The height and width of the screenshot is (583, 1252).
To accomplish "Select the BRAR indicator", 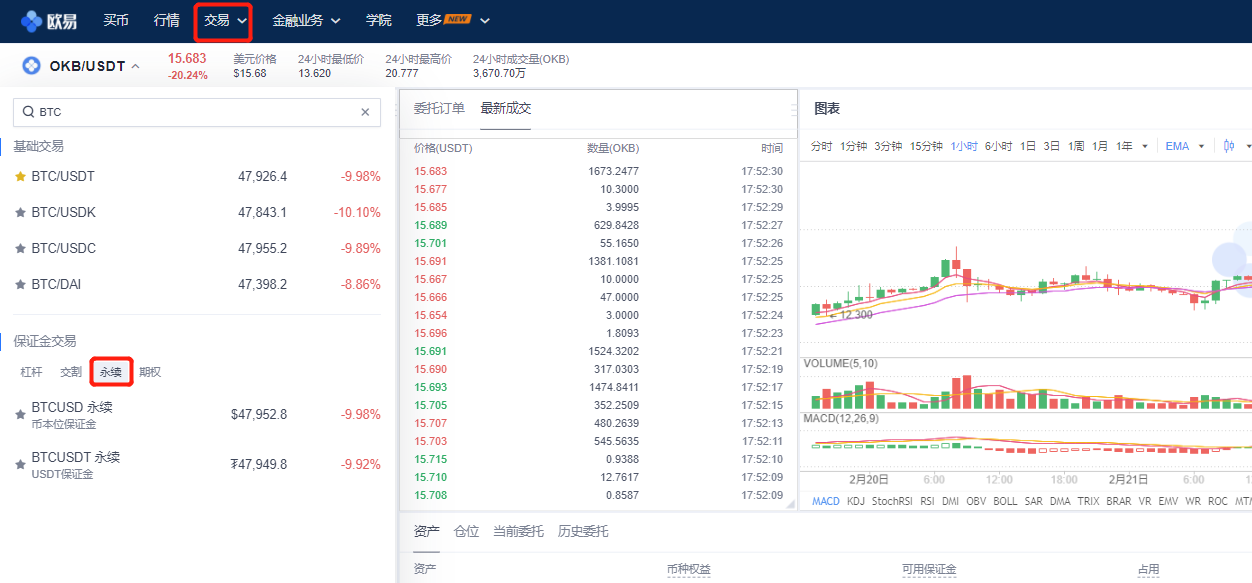I will tap(1119, 501).
